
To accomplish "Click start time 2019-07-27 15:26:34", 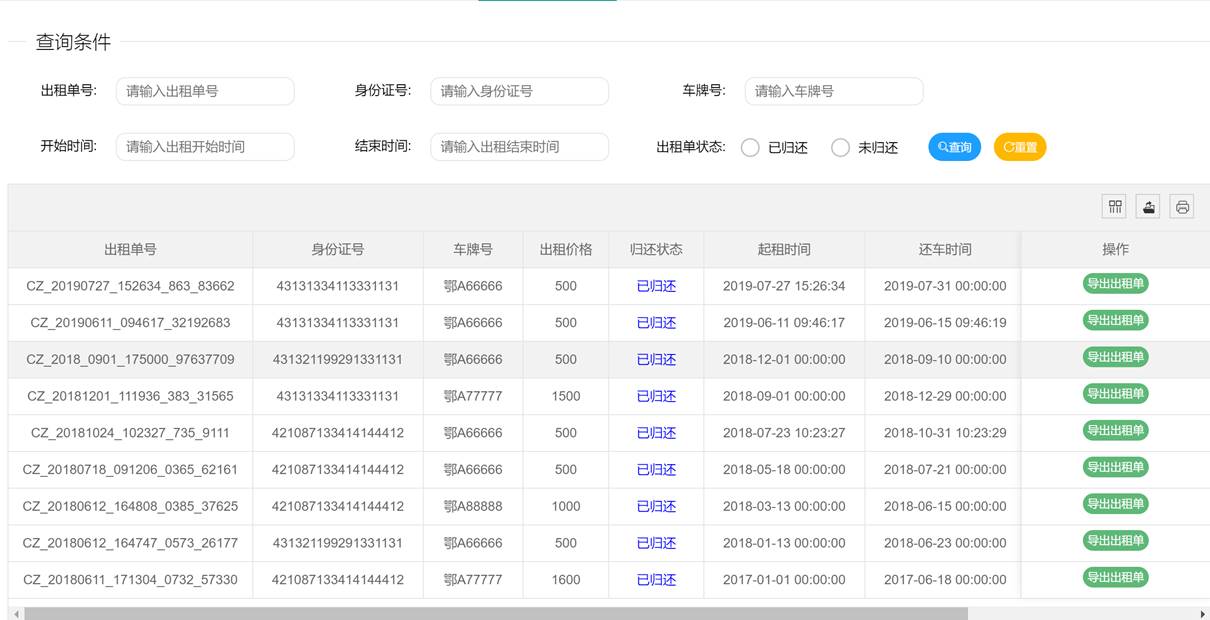I will (784, 286).
